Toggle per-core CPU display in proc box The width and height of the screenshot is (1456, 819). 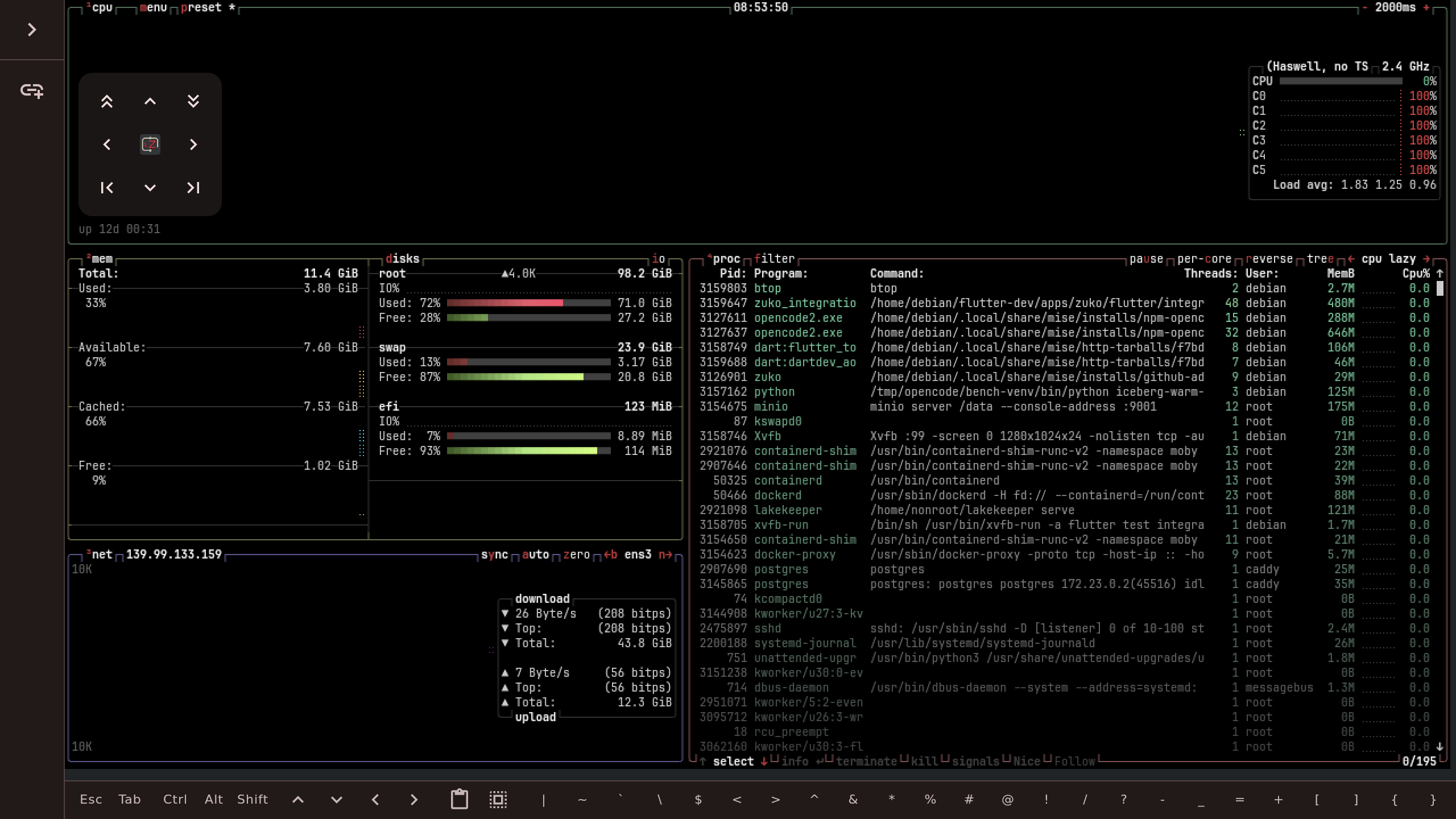1204,259
